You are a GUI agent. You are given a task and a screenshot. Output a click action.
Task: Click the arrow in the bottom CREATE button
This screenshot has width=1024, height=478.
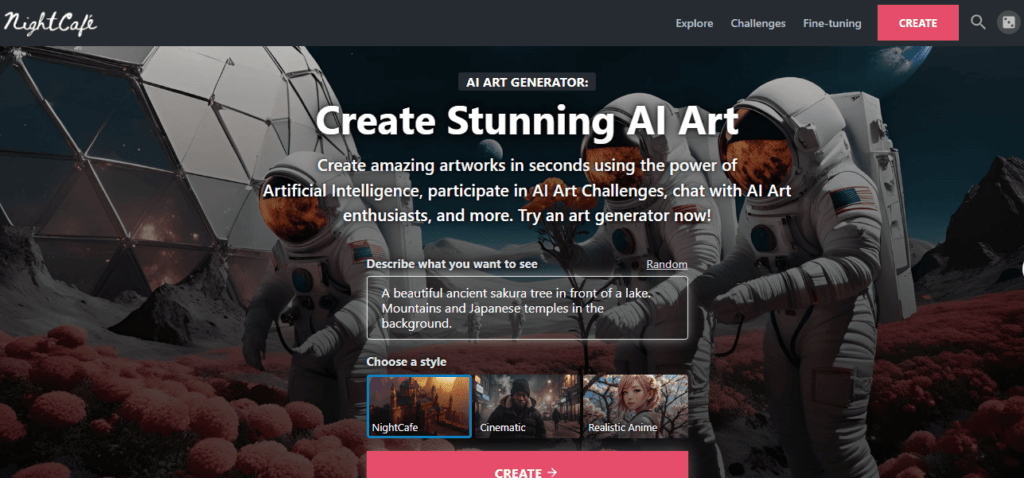(x=552, y=472)
